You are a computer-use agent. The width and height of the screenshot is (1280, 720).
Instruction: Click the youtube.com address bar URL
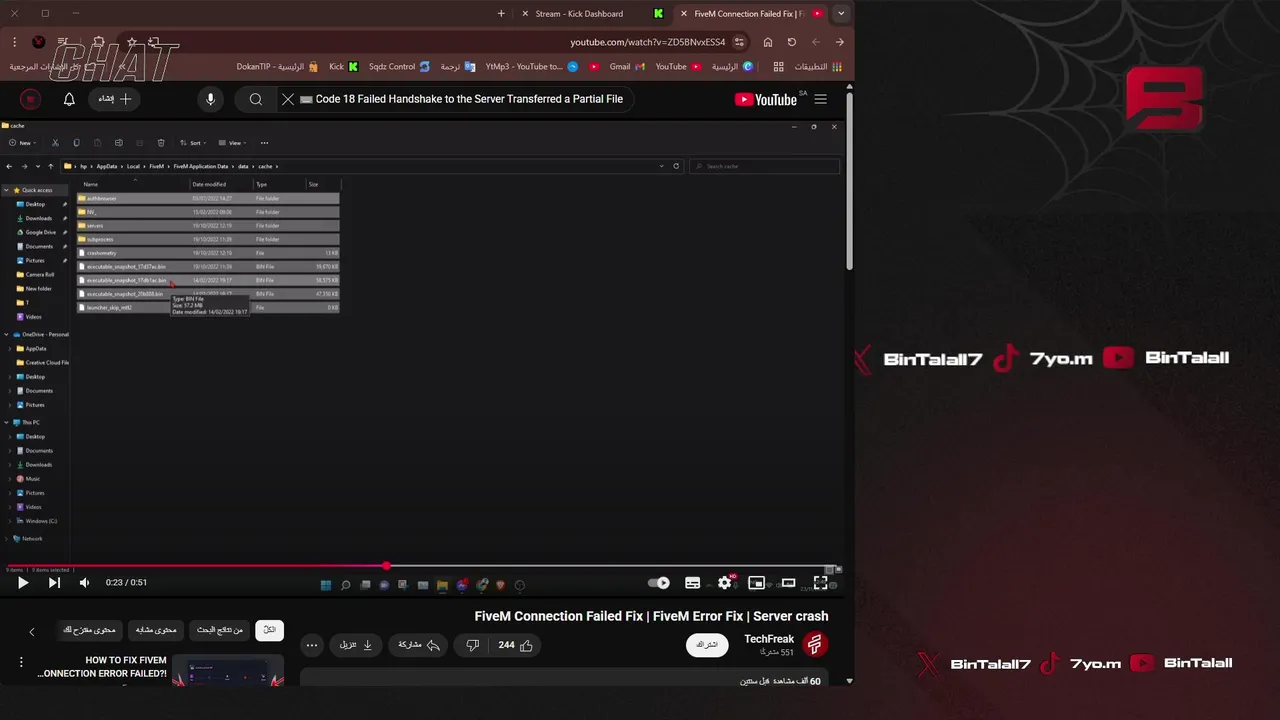tap(647, 42)
